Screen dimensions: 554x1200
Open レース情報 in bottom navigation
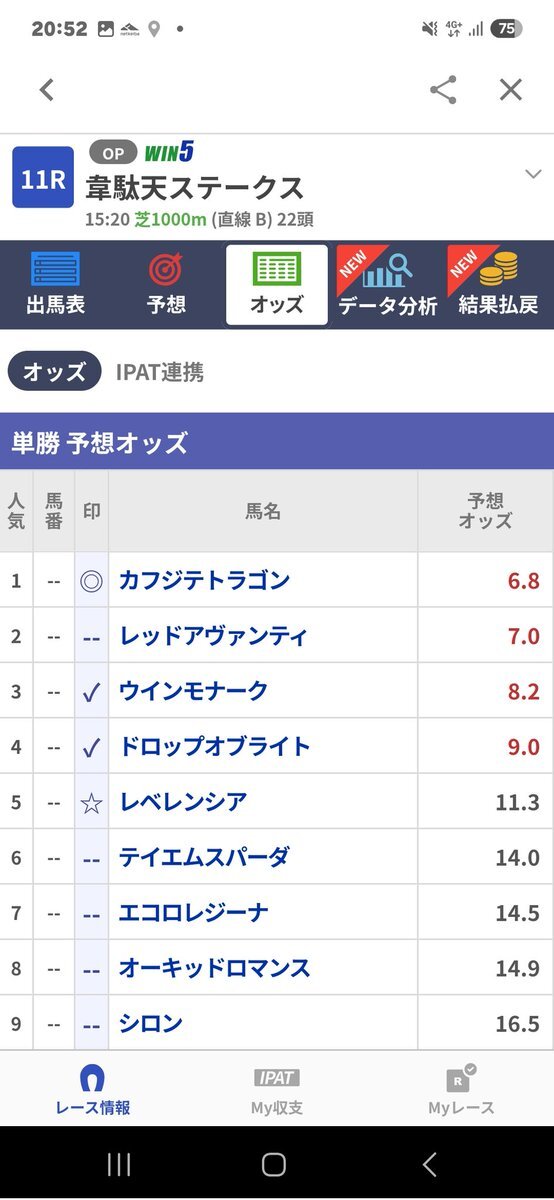92,1089
